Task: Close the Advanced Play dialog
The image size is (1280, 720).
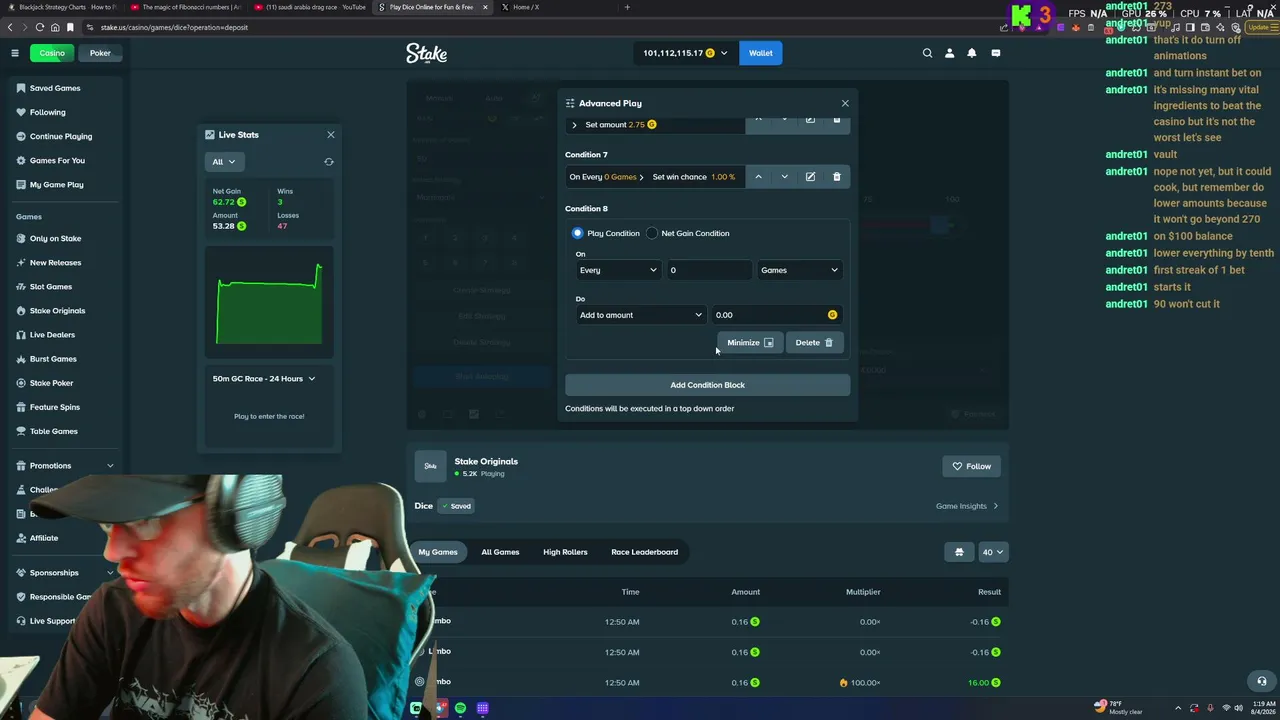Action: coord(845,103)
